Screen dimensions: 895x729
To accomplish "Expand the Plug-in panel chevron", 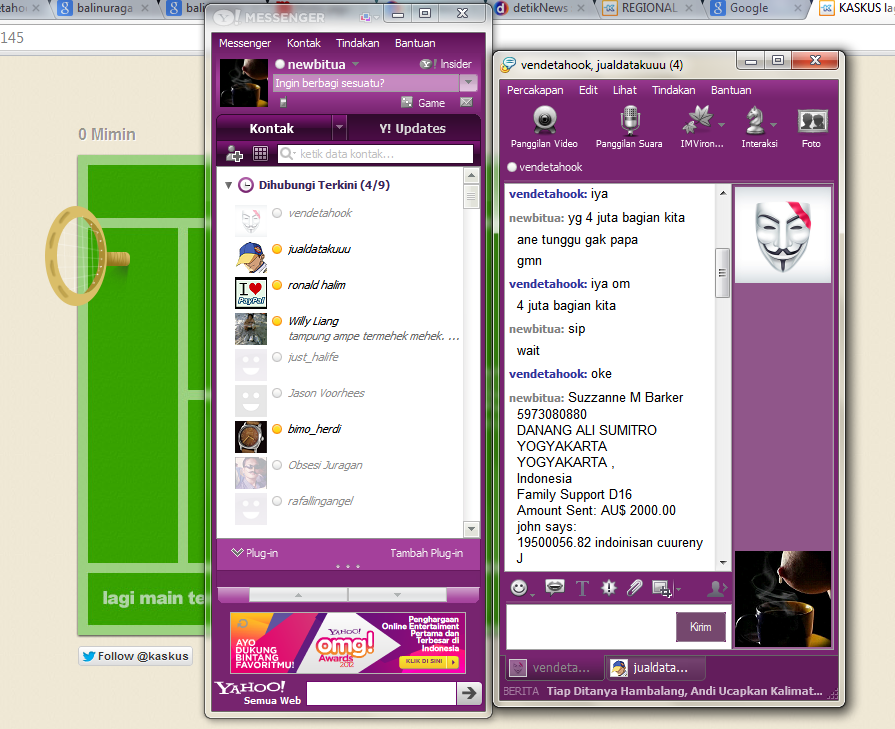I will point(237,552).
